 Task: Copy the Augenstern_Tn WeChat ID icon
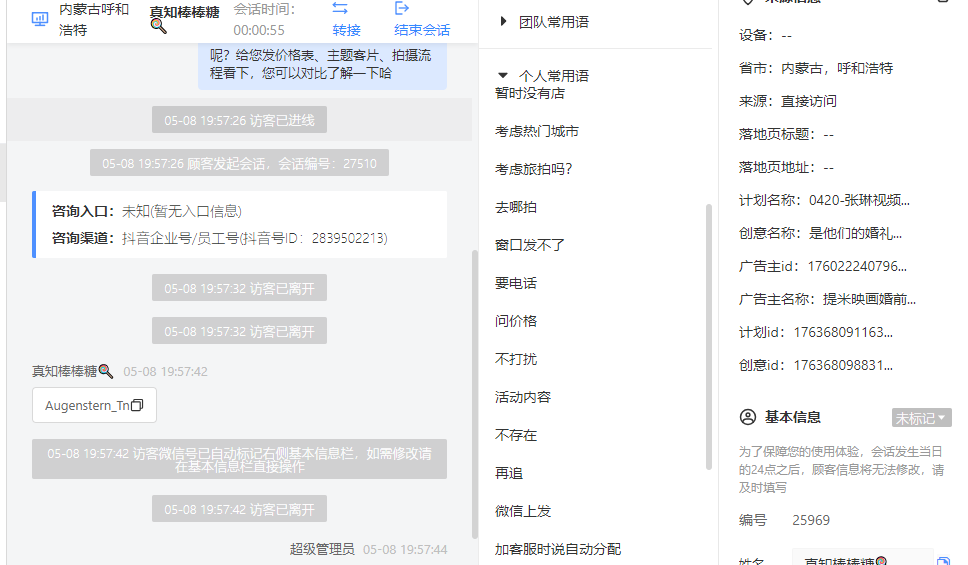(x=137, y=405)
